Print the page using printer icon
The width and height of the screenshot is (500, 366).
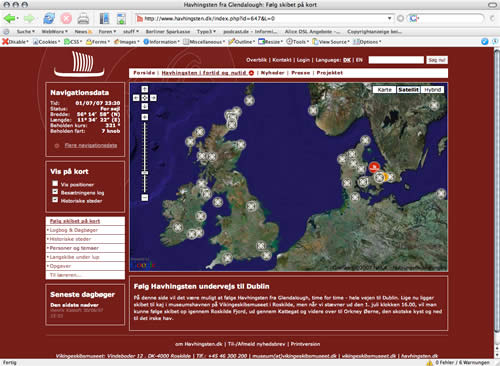pos(83,18)
